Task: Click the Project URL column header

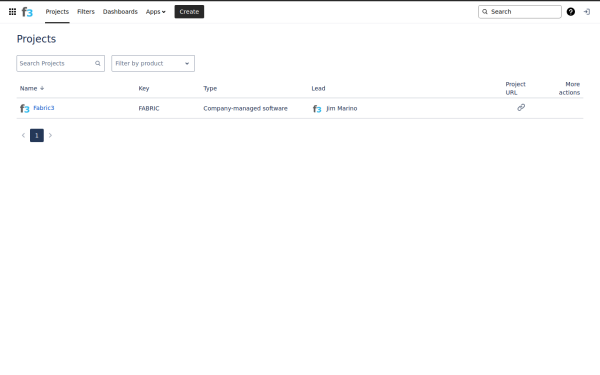Action: (x=515, y=88)
